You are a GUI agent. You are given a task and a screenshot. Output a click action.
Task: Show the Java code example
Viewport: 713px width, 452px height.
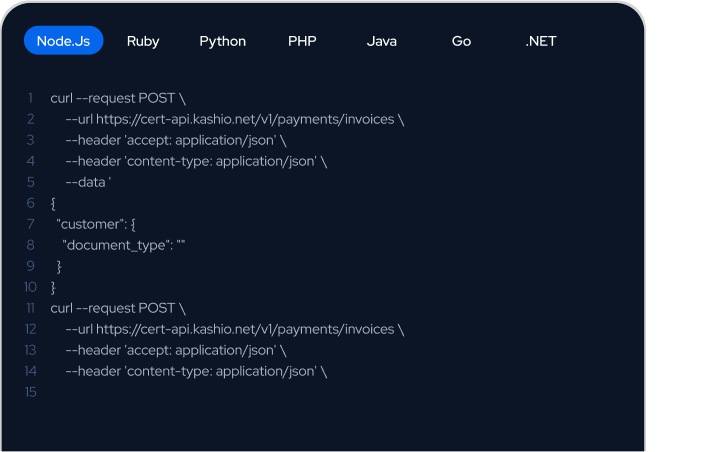pos(382,41)
